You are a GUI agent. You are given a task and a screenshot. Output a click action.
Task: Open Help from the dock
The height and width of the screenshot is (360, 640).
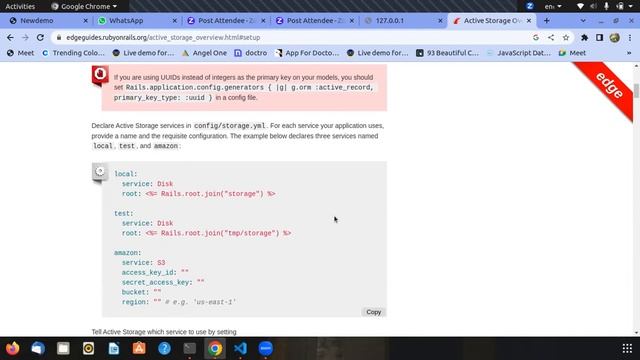pyautogui.click(x=164, y=348)
